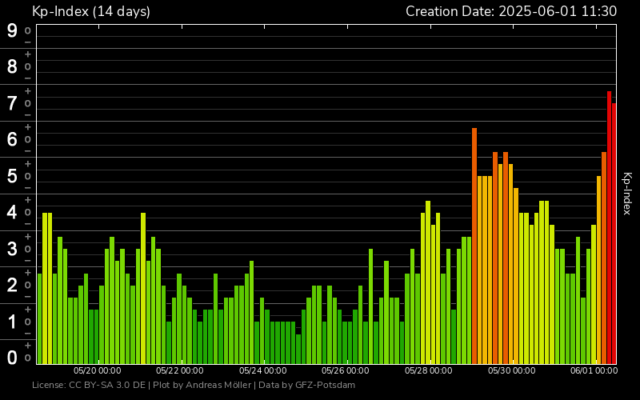Click the number 9 on the y-axis
Image resolution: width=640 pixels, height=400 pixels.
[12, 30]
